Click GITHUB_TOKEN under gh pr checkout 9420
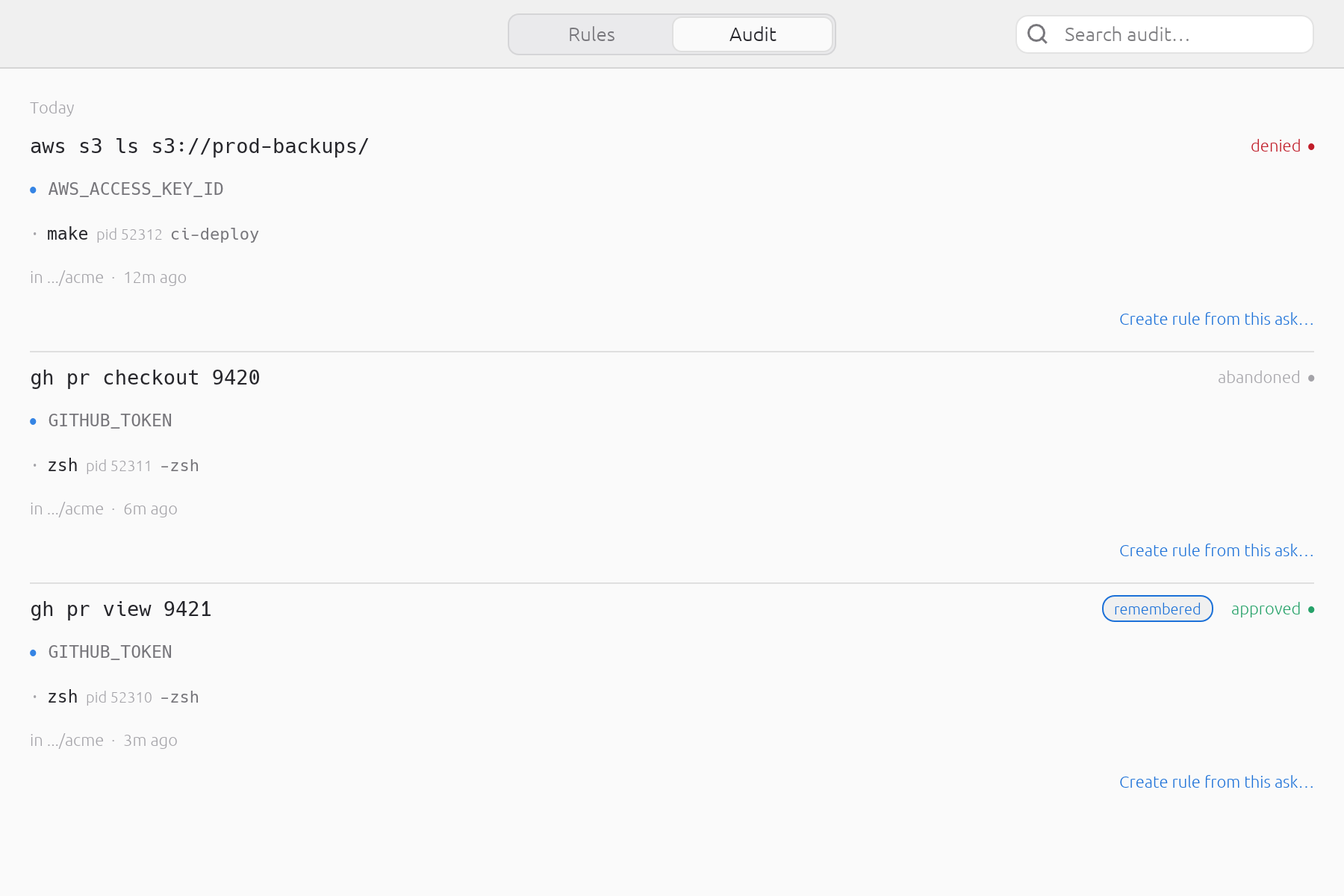The image size is (1344, 896). tap(110, 421)
